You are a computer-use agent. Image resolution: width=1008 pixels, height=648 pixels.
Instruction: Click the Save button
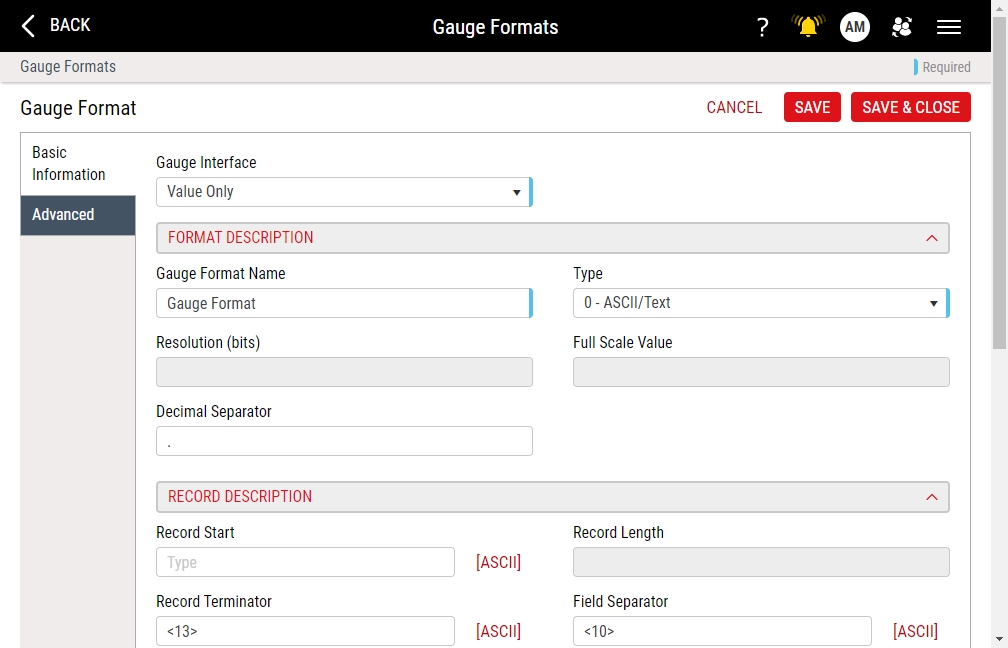[812, 108]
